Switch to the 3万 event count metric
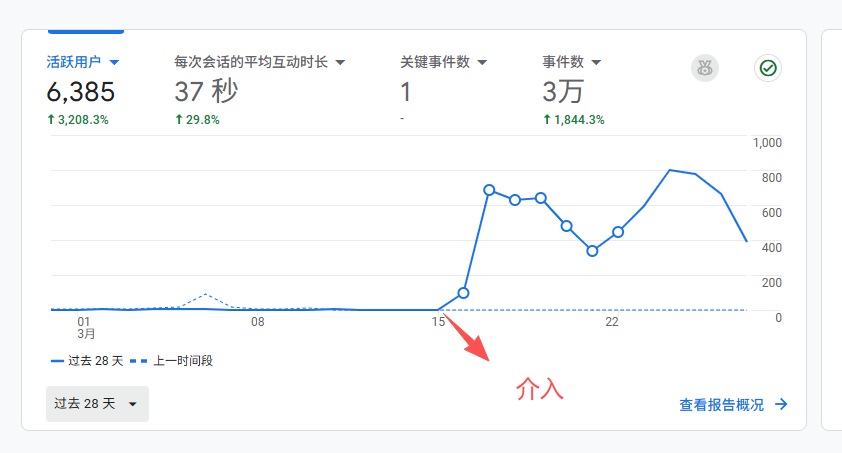This screenshot has height=453, width=842. [x=563, y=92]
